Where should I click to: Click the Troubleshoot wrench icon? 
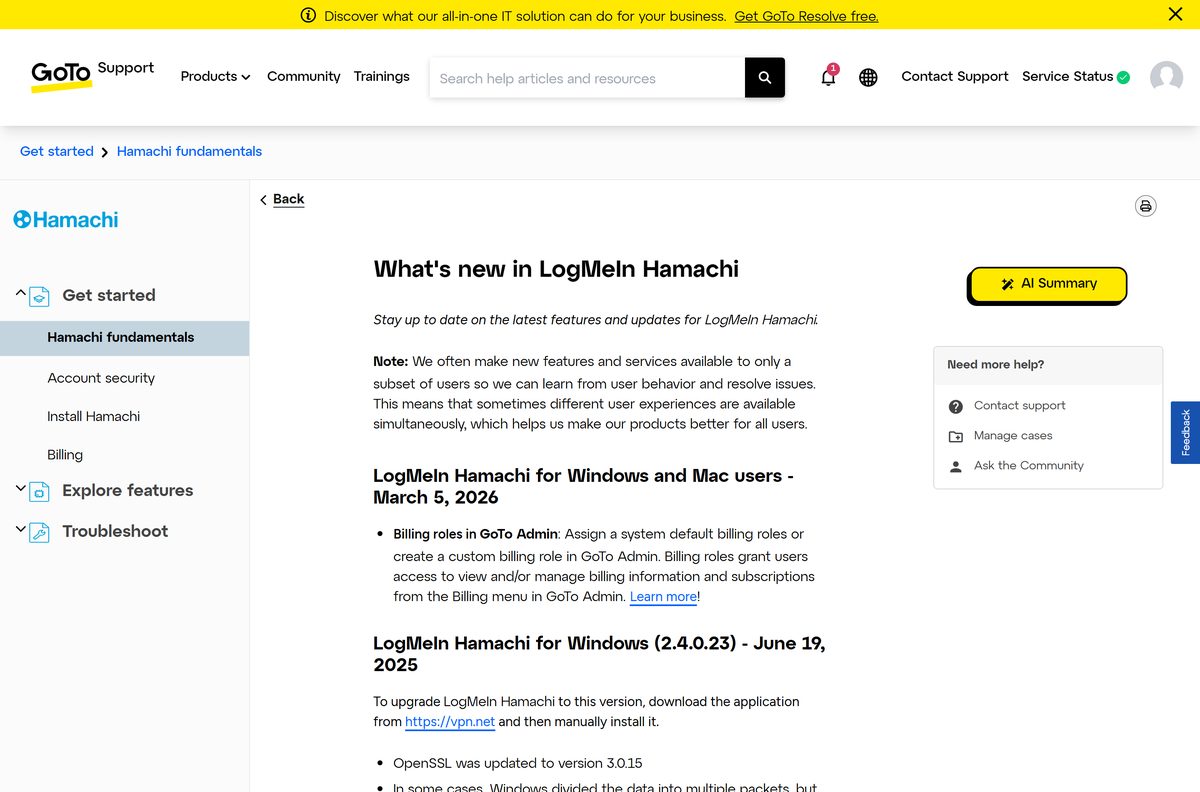click(x=40, y=532)
